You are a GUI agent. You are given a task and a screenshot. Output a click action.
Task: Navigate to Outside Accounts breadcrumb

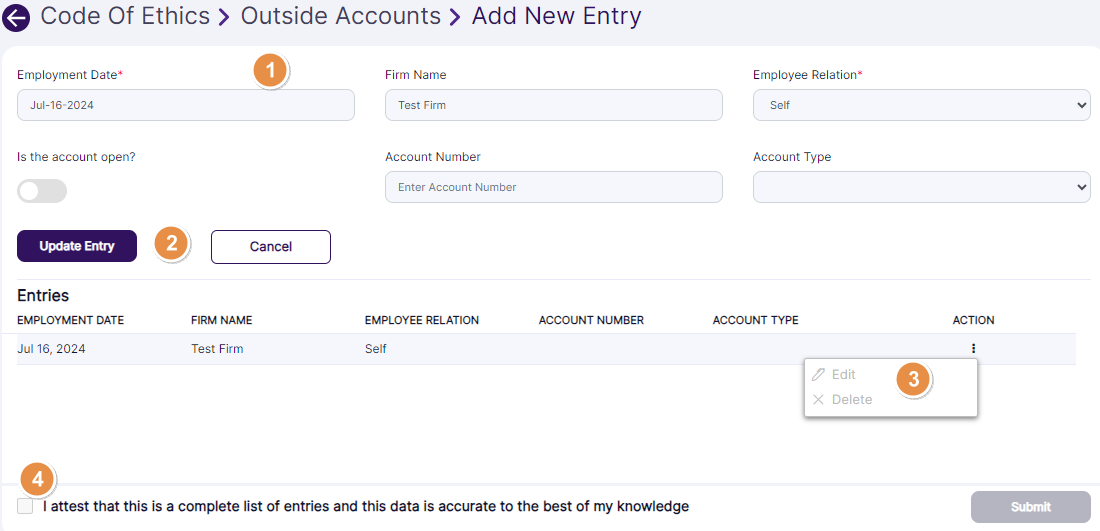coord(340,17)
